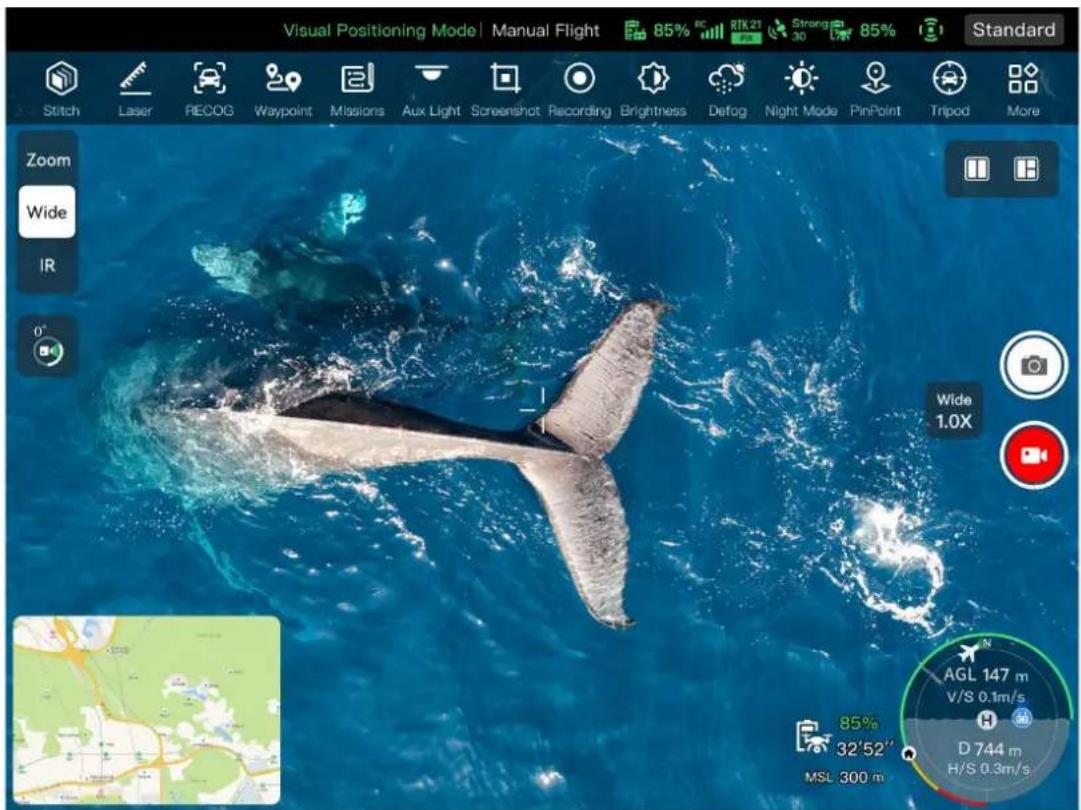Activate the Laser rangefinder tool
The image size is (1081, 810).
click(x=135, y=90)
